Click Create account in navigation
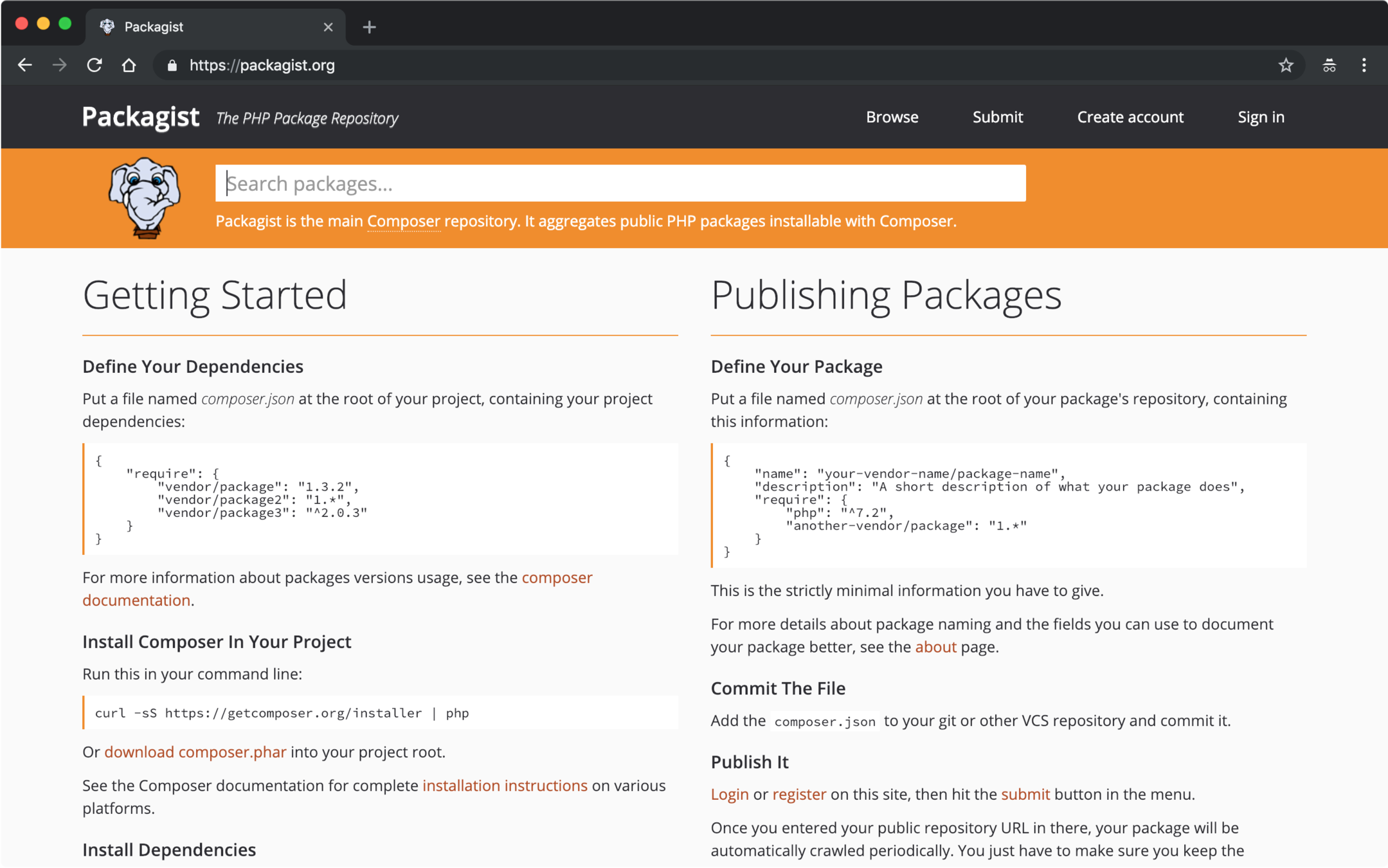The height and width of the screenshot is (868, 1388). pyautogui.click(x=1130, y=117)
